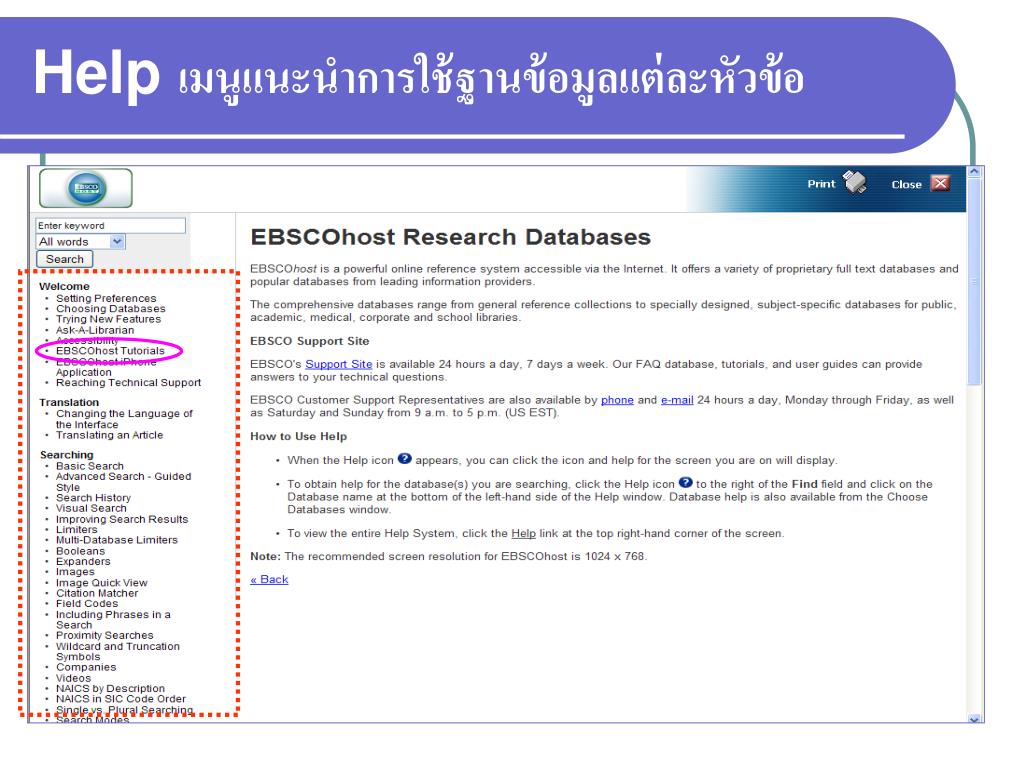Open Field Codes topic
The image size is (1024, 768).
(x=87, y=604)
